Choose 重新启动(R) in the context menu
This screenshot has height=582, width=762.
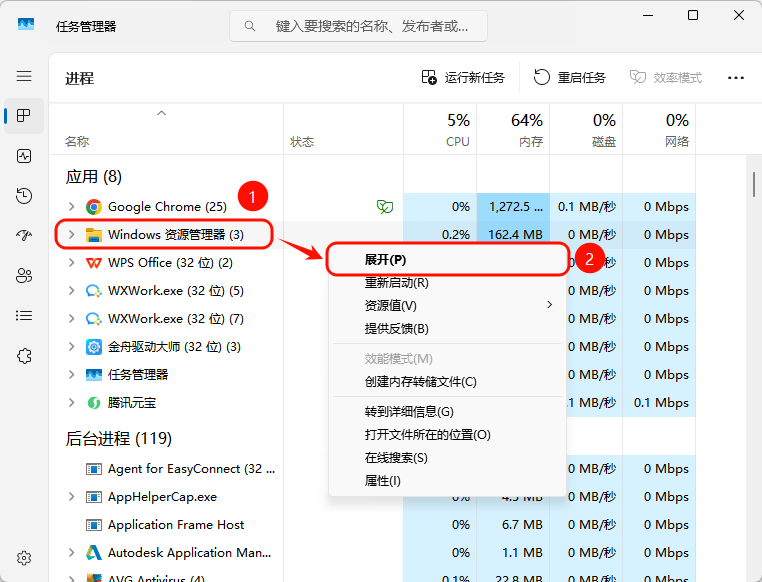[x=447, y=283]
